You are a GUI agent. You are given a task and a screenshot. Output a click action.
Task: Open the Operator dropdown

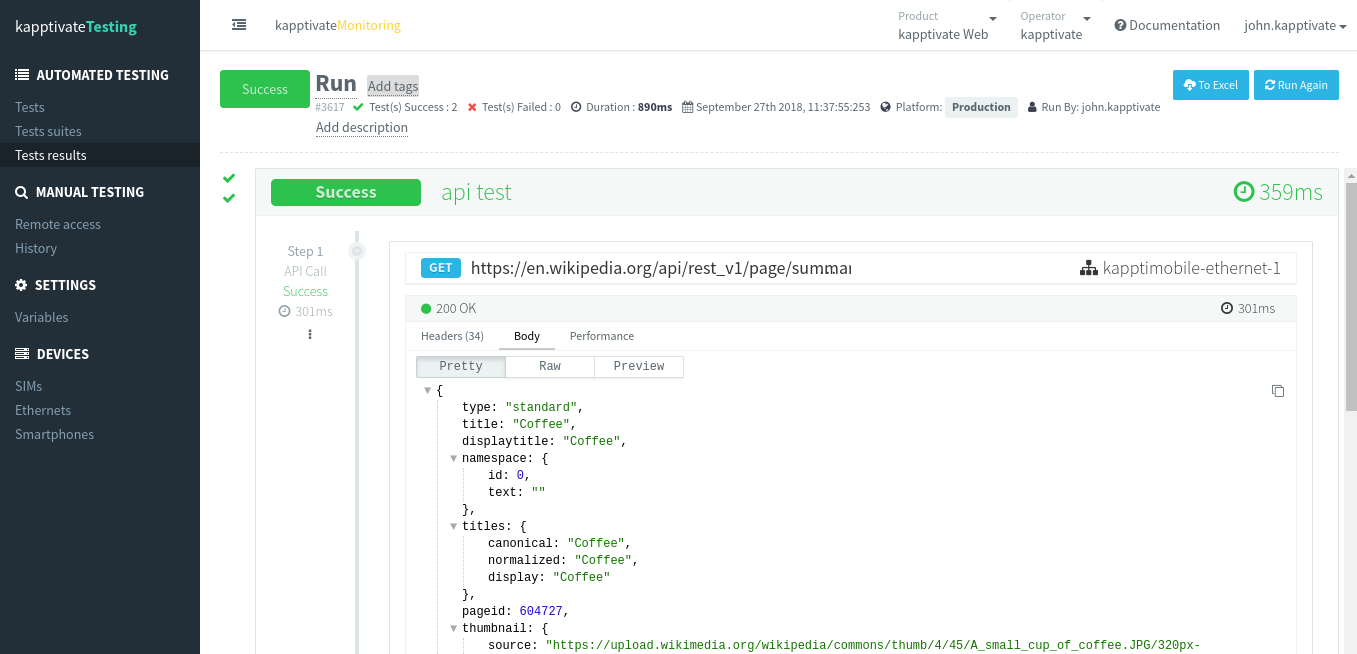1055,25
